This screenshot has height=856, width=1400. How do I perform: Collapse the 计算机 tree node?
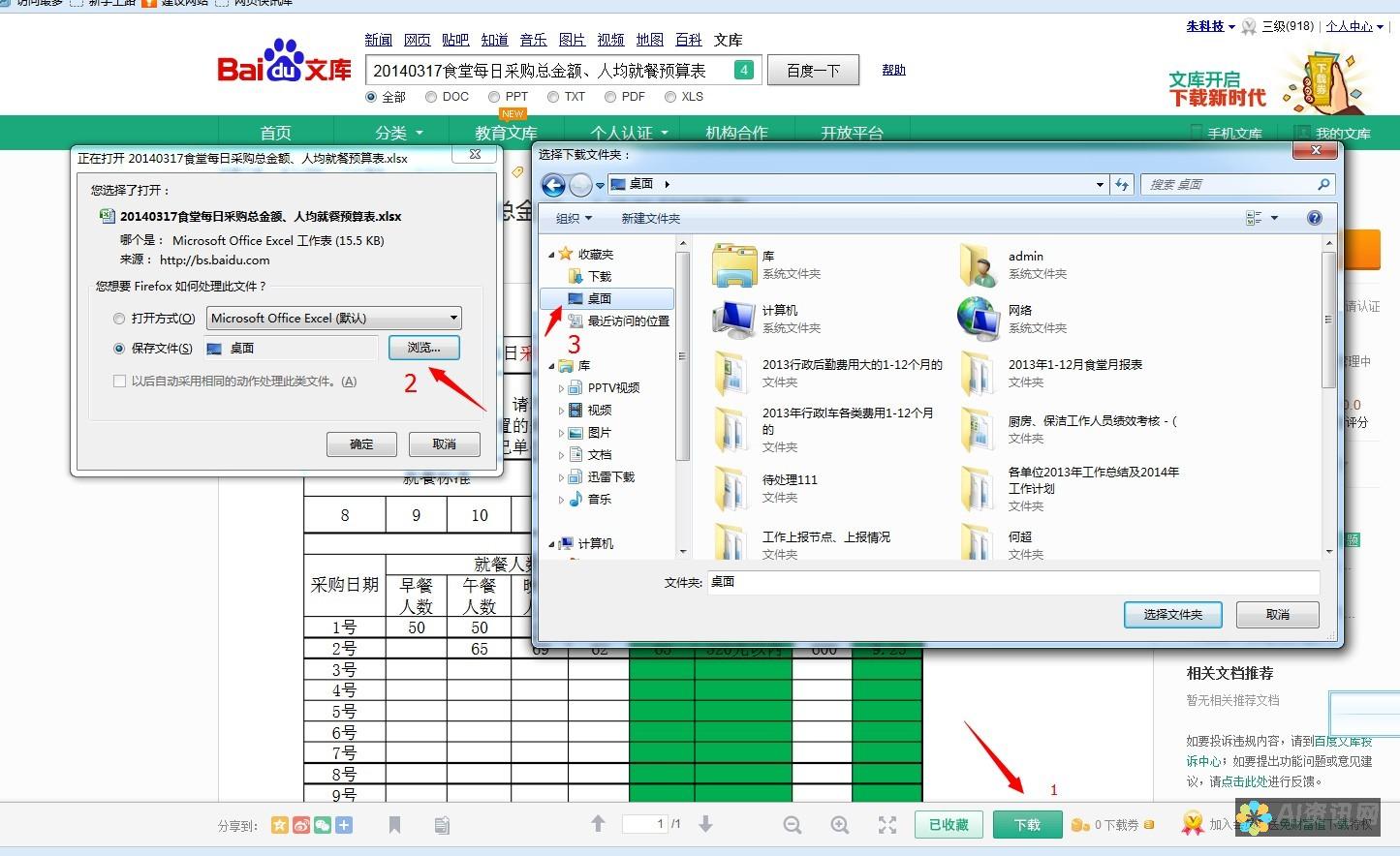click(551, 544)
